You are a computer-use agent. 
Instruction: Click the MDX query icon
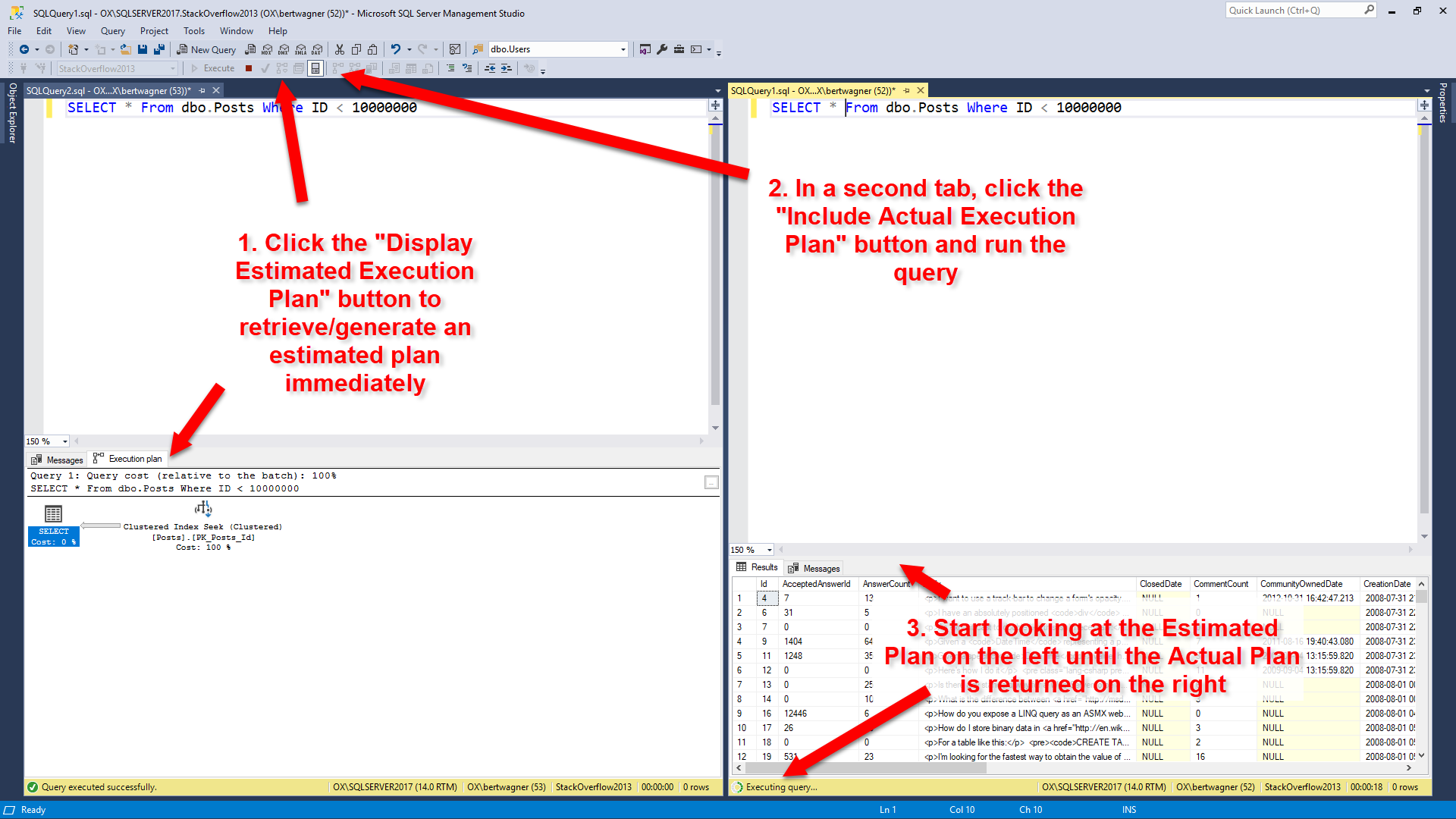tap(267, 49)
